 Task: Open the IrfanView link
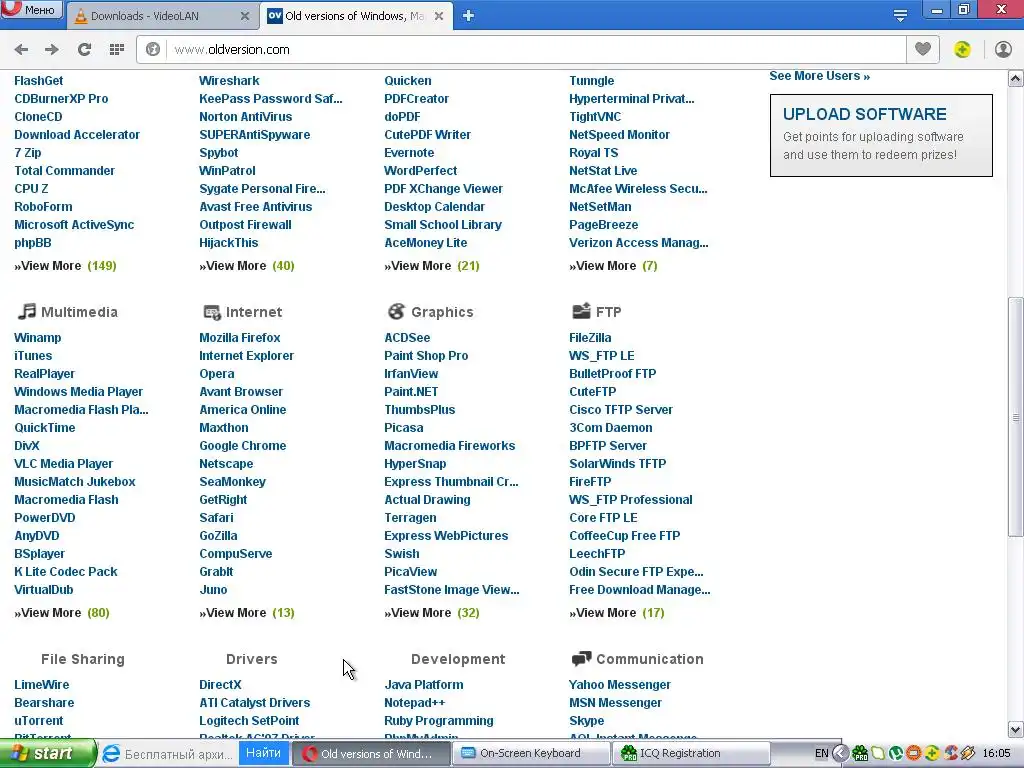click(411, 374)
